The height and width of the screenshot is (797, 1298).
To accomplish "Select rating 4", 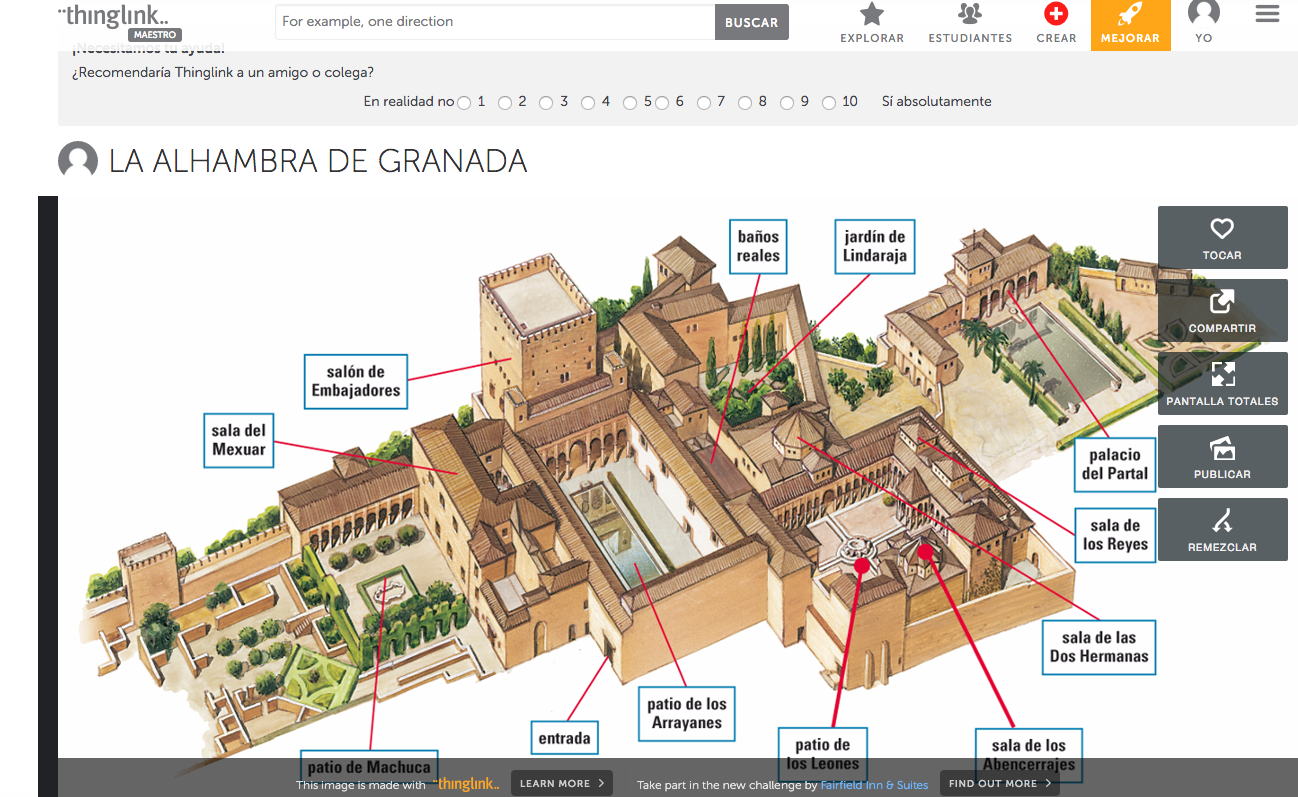I will [x=588, y=102].
